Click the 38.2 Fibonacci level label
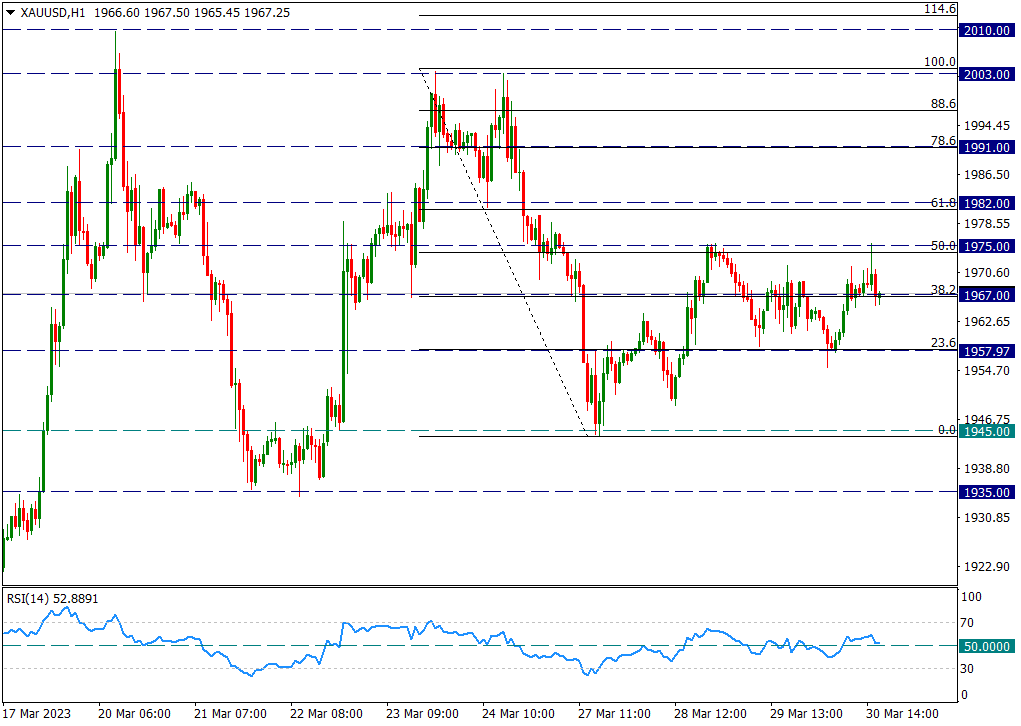 click(x=944, y=289)
